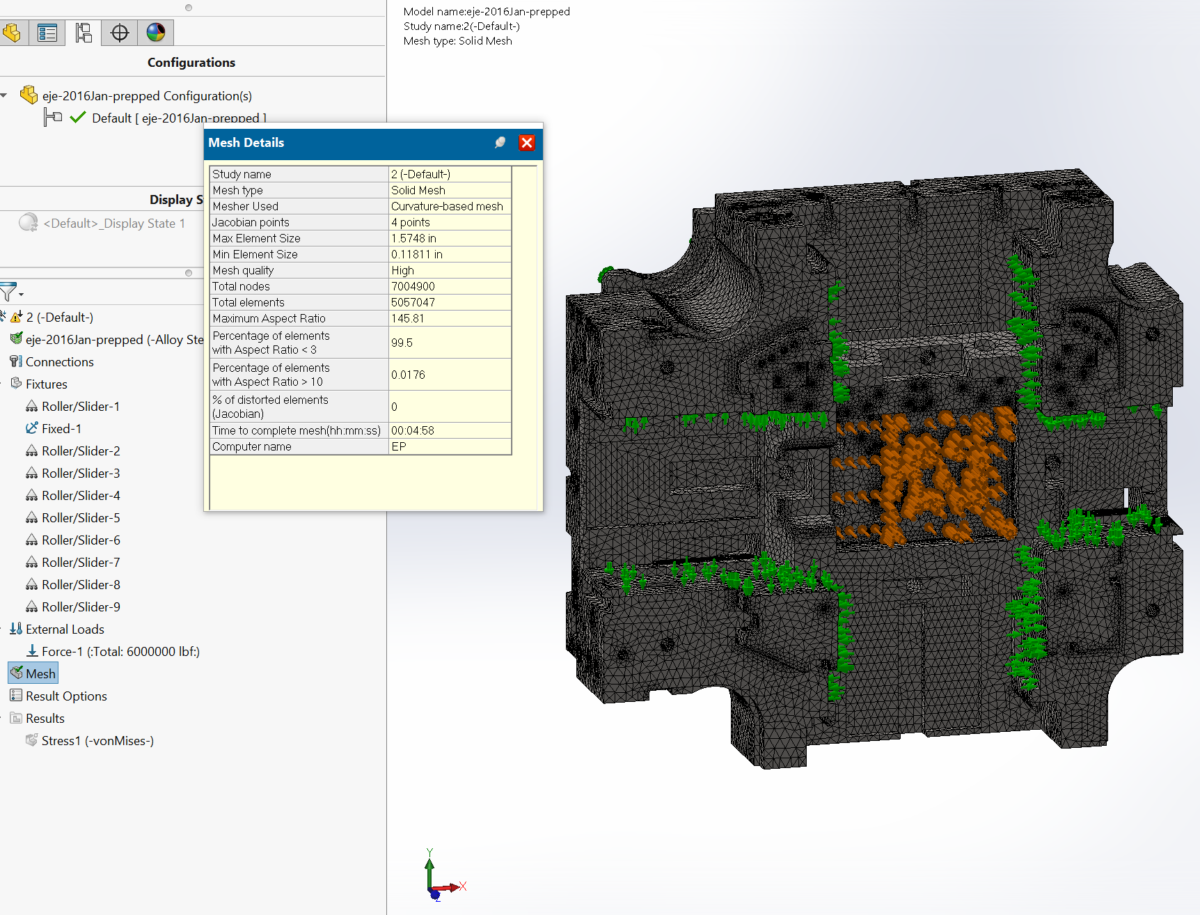Pin the Mesh Details dialog

pos(500,142)
